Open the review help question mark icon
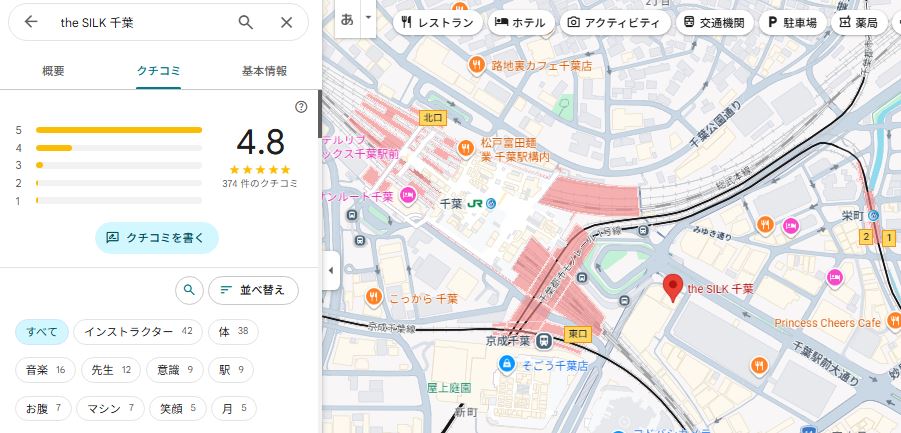901x433 pixels. pos(301,107)
